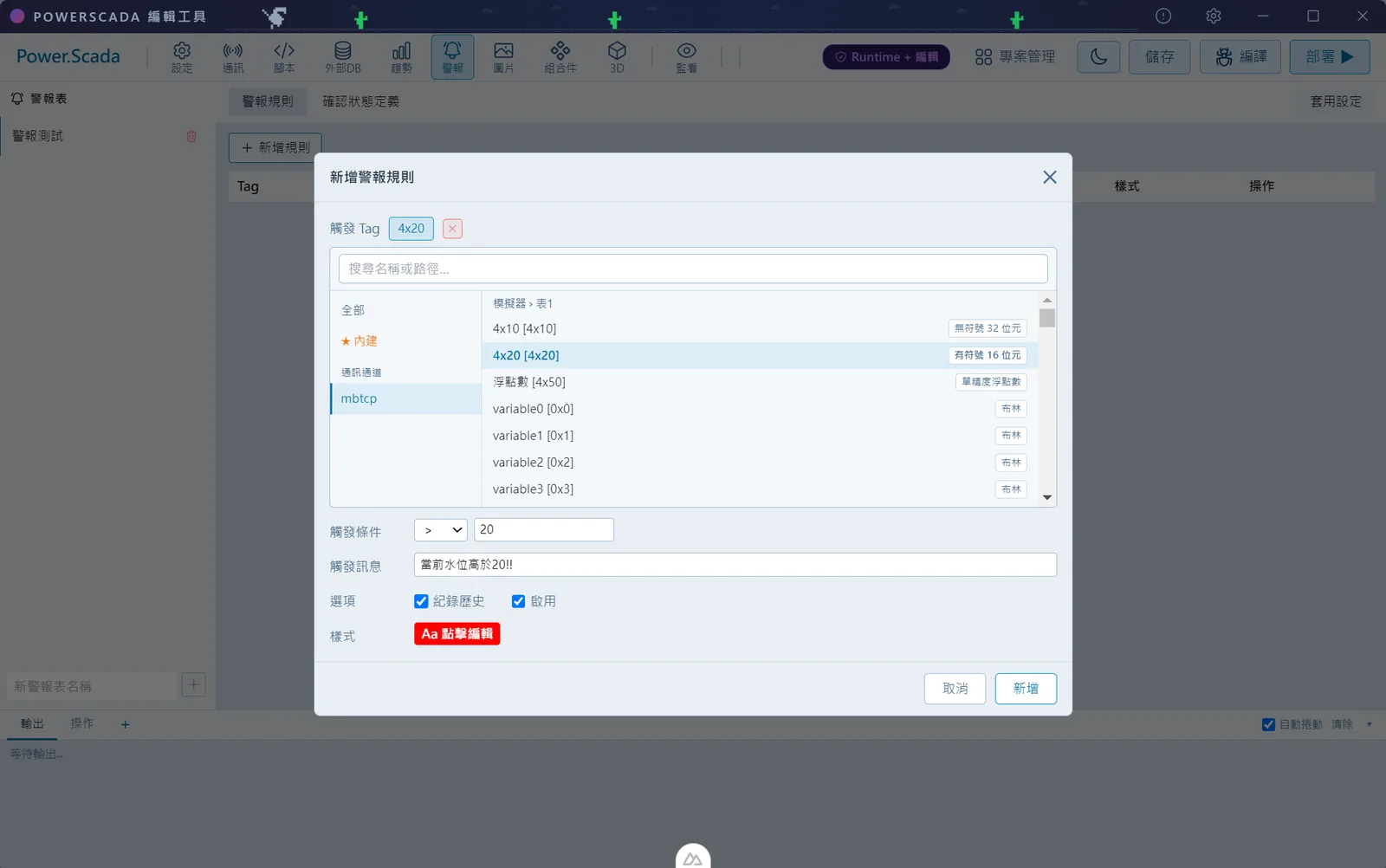1386x868 pixels.
Task: Remove the selected 4x20 trigger tag
Action: click(452, 229)
